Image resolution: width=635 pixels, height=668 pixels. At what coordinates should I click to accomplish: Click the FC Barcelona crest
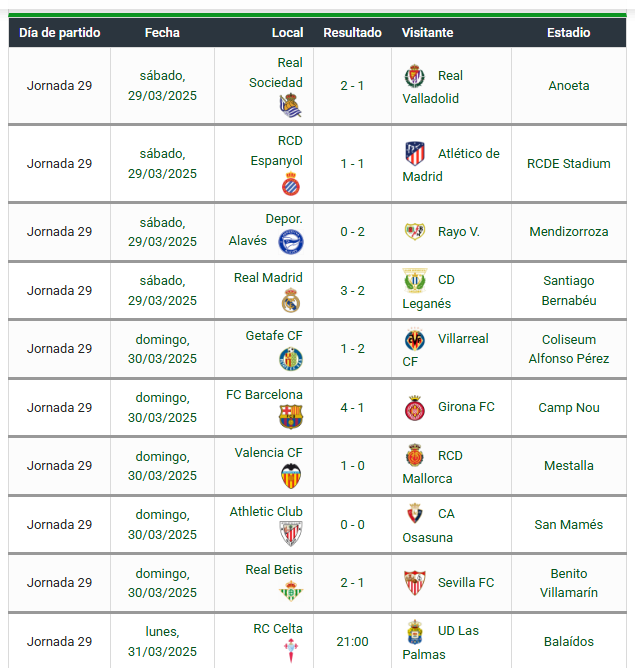(x=291, y=416)
